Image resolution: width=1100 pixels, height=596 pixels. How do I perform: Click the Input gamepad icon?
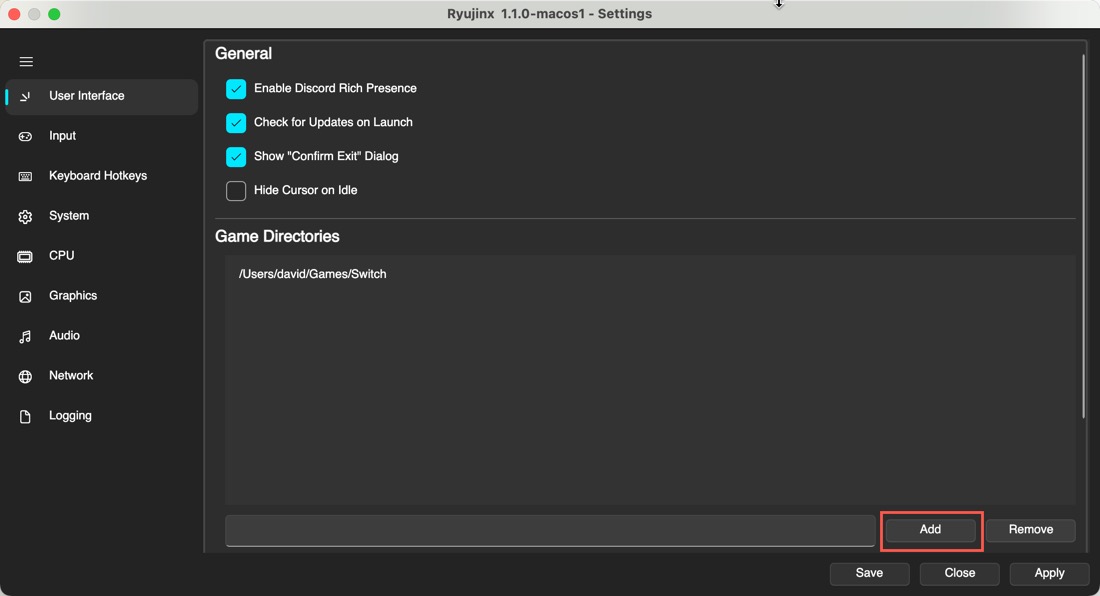click(26, 136)
